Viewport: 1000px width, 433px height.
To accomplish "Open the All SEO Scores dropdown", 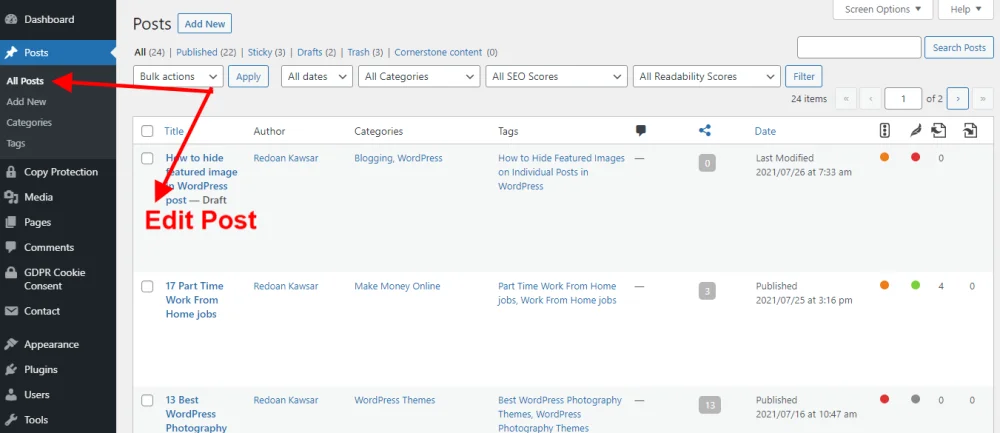I will 556,76.
